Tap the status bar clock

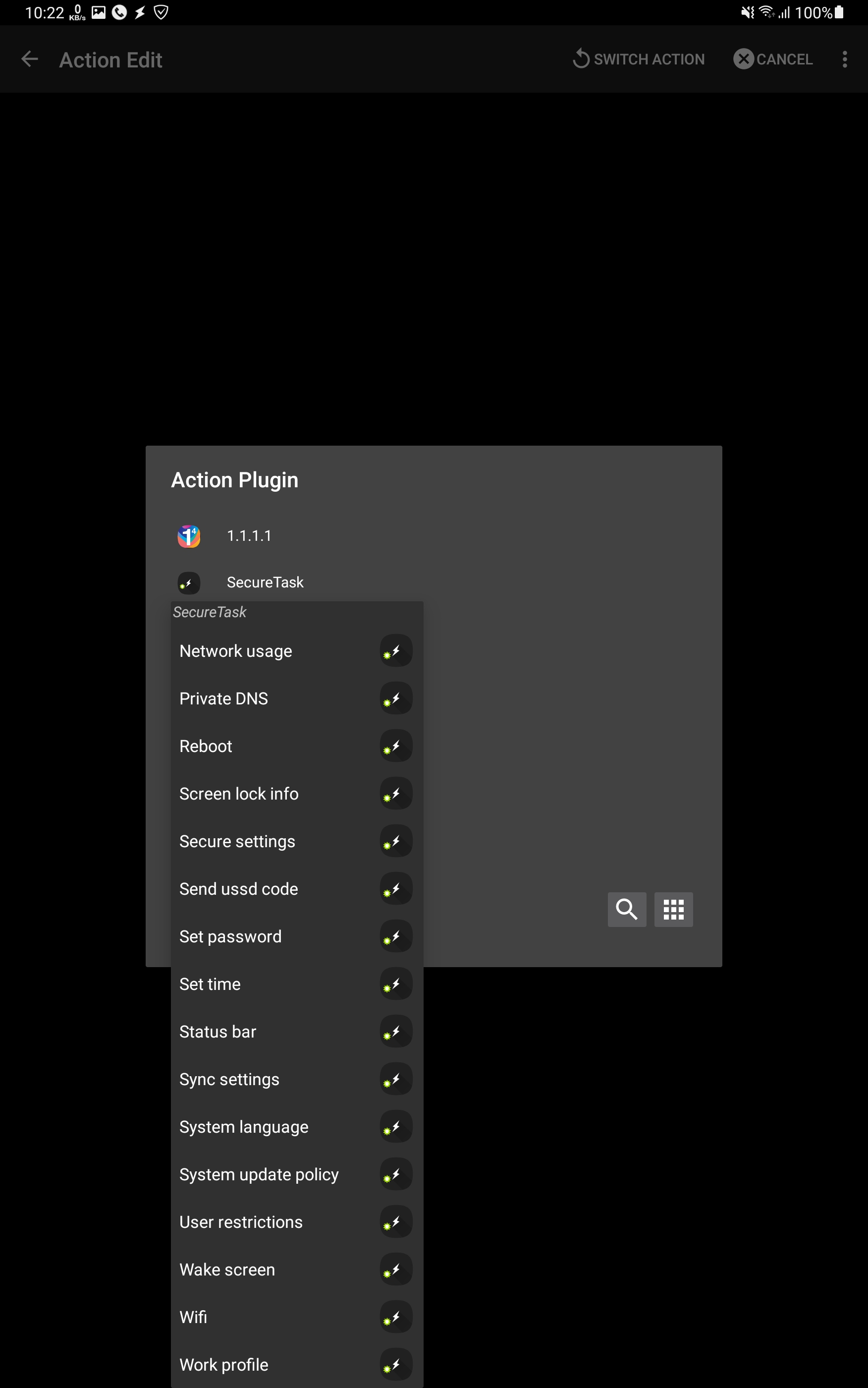click(x=44, y=12)
